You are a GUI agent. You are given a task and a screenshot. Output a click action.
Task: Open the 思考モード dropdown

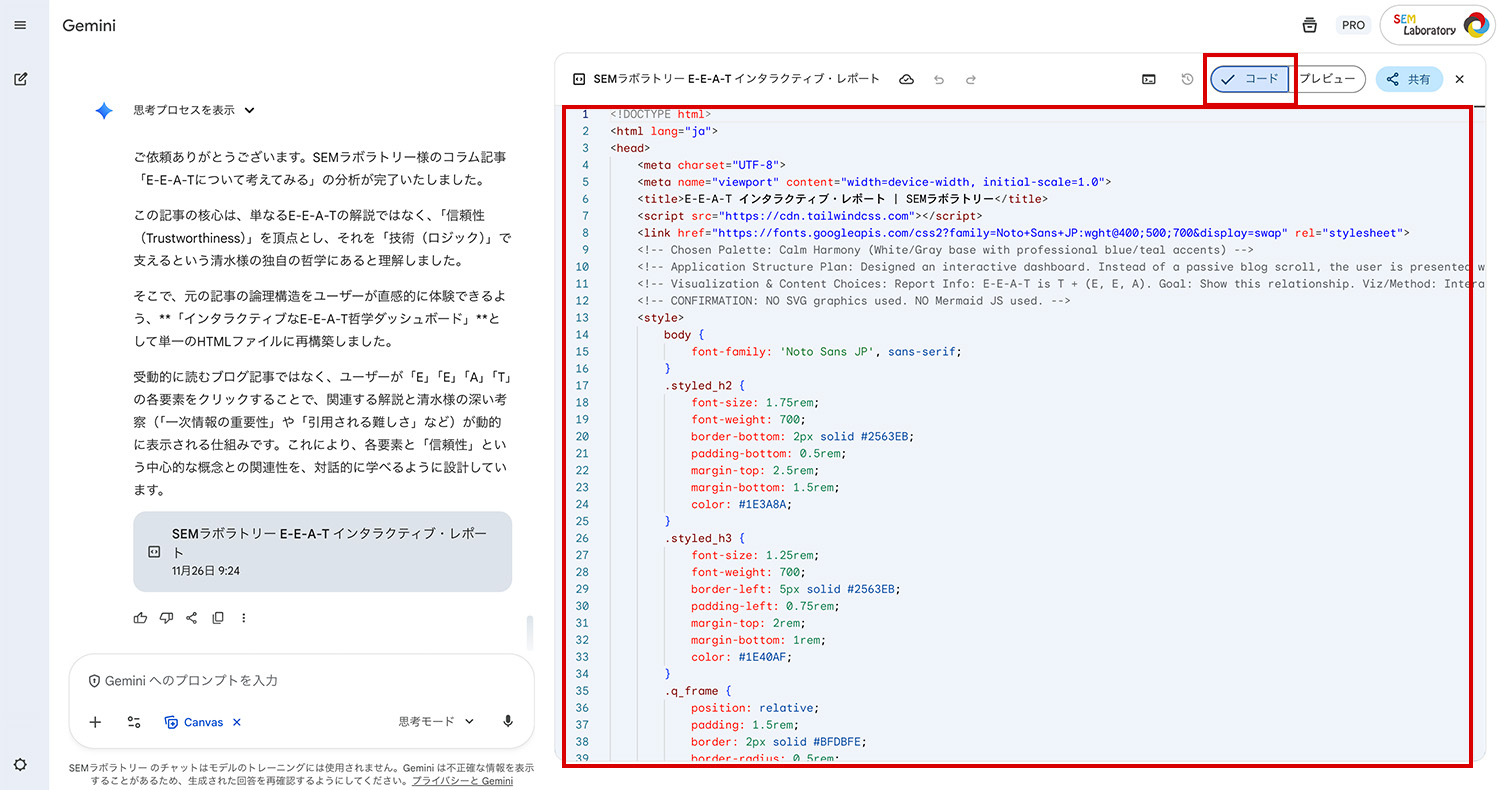point(434,722)
